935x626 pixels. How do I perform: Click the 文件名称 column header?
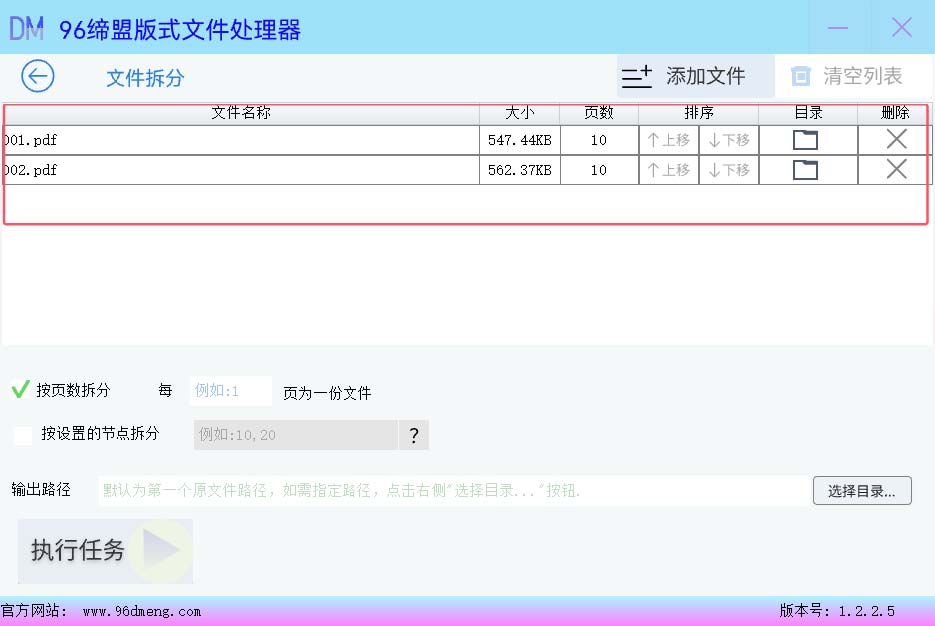[x=241, y=113]
